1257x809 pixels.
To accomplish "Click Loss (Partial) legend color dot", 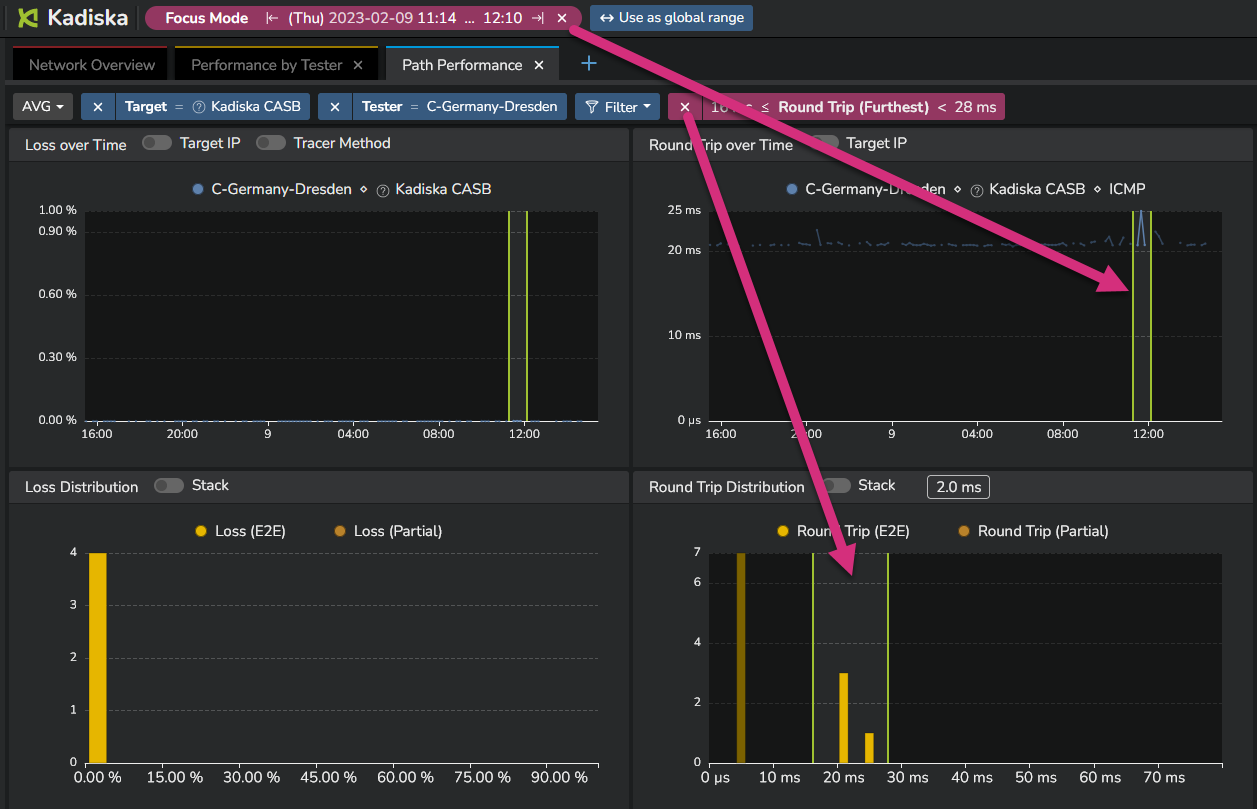I will tap(340, 531).
